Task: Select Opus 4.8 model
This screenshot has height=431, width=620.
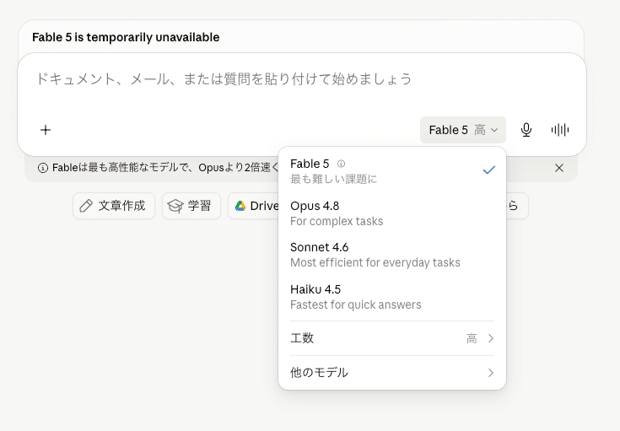Action: [x=392, y=213]
